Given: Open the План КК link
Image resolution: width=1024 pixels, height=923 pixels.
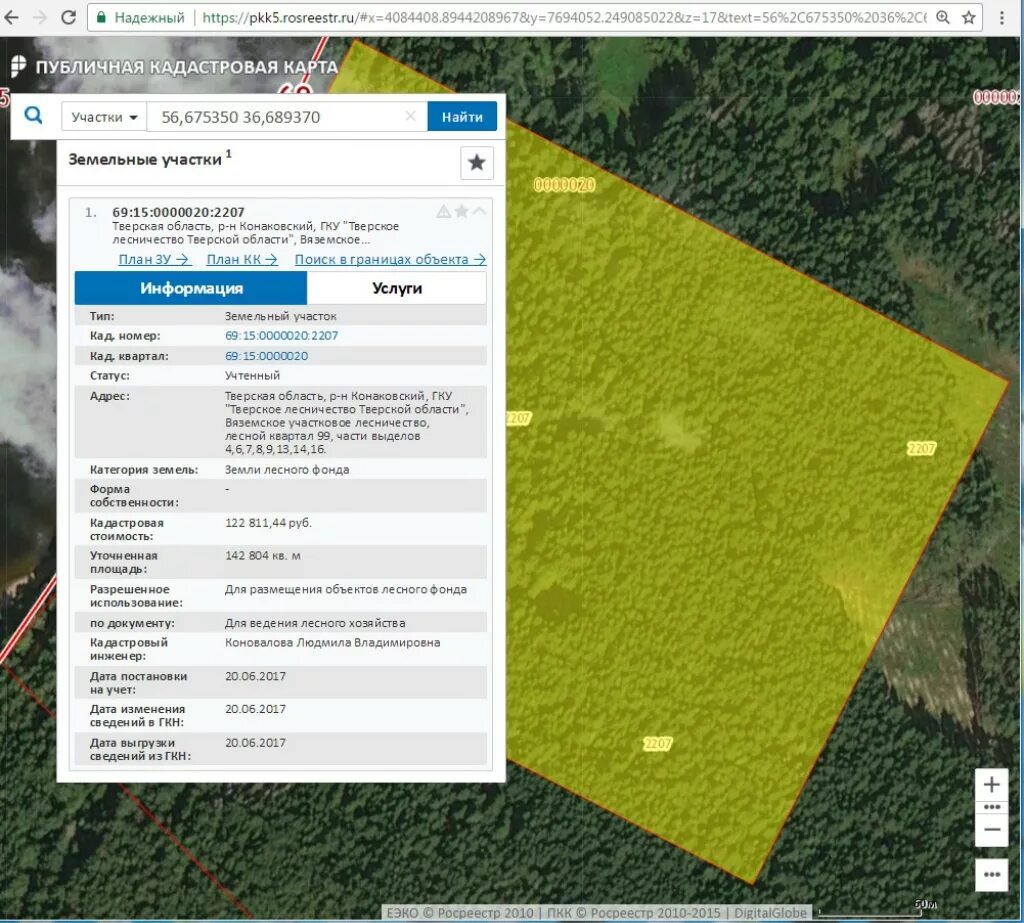Looking at the screenshot, I should click(242, 259).
